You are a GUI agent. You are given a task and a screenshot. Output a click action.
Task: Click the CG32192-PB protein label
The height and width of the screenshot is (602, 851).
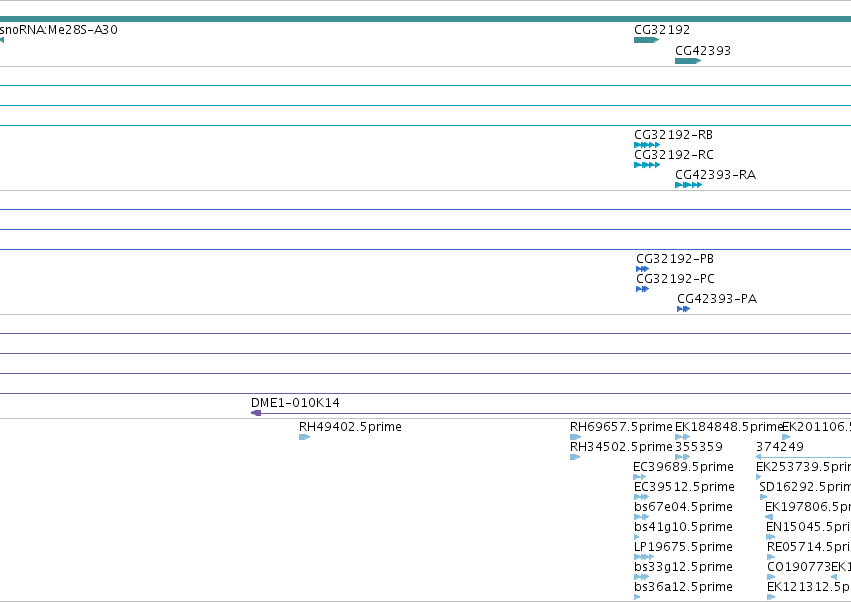tap(675, 258)
